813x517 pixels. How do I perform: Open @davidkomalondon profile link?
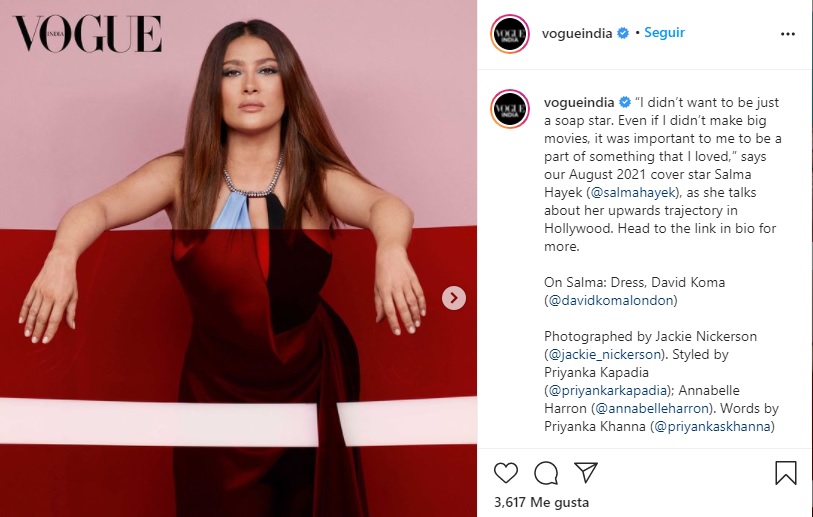click(x=611, y=300)
